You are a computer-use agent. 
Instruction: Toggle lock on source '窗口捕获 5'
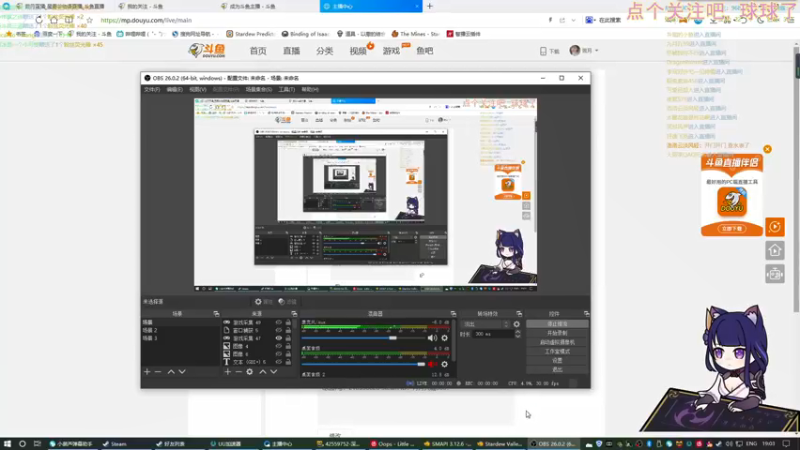[288, 330]
